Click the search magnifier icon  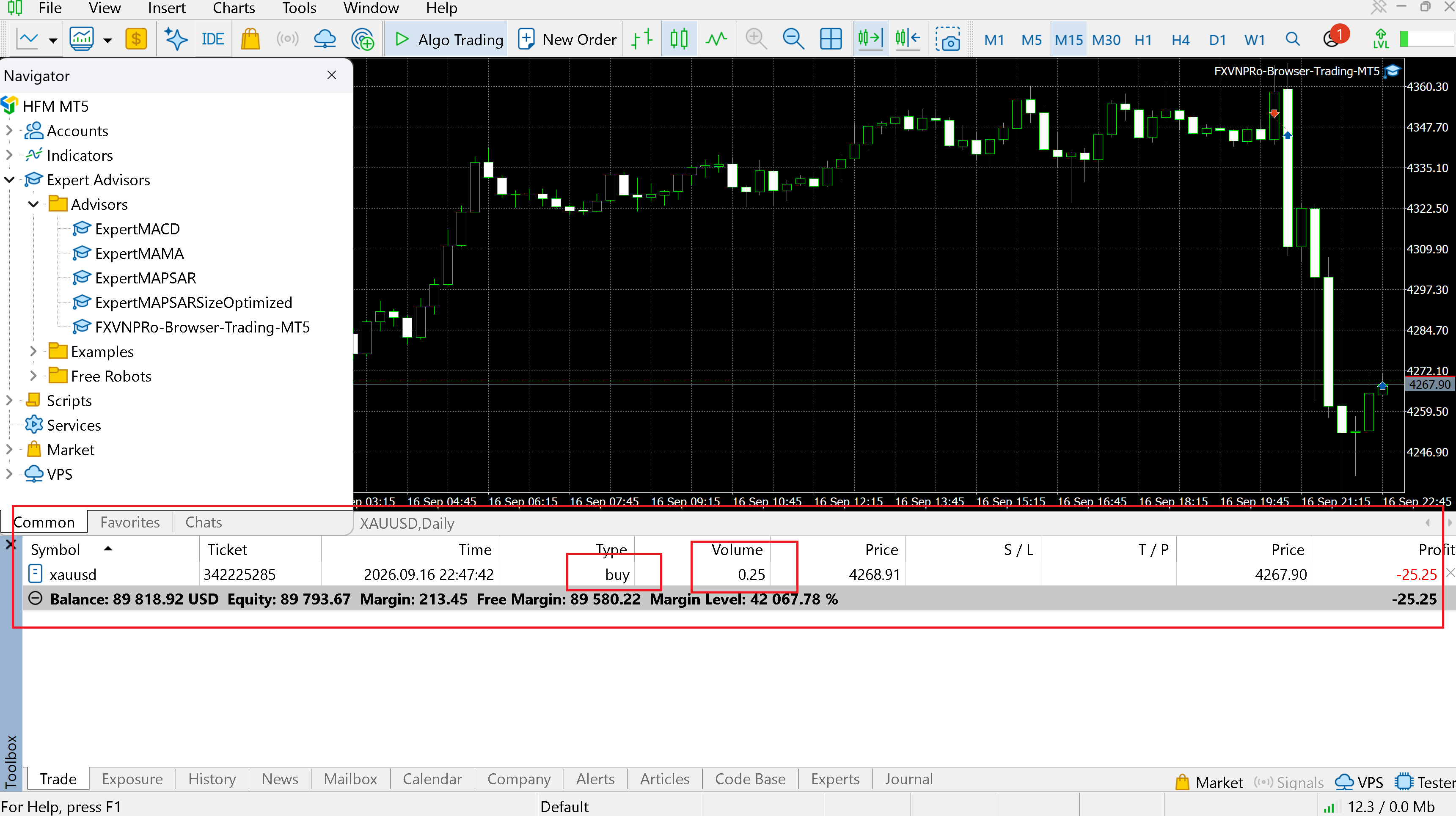click(x=1292, y=40)
